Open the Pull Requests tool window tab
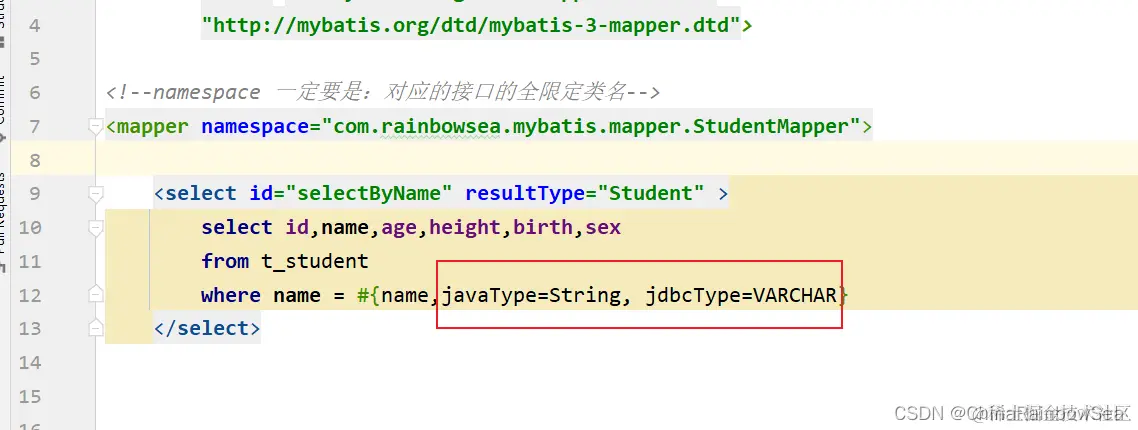 coord(3,214)
